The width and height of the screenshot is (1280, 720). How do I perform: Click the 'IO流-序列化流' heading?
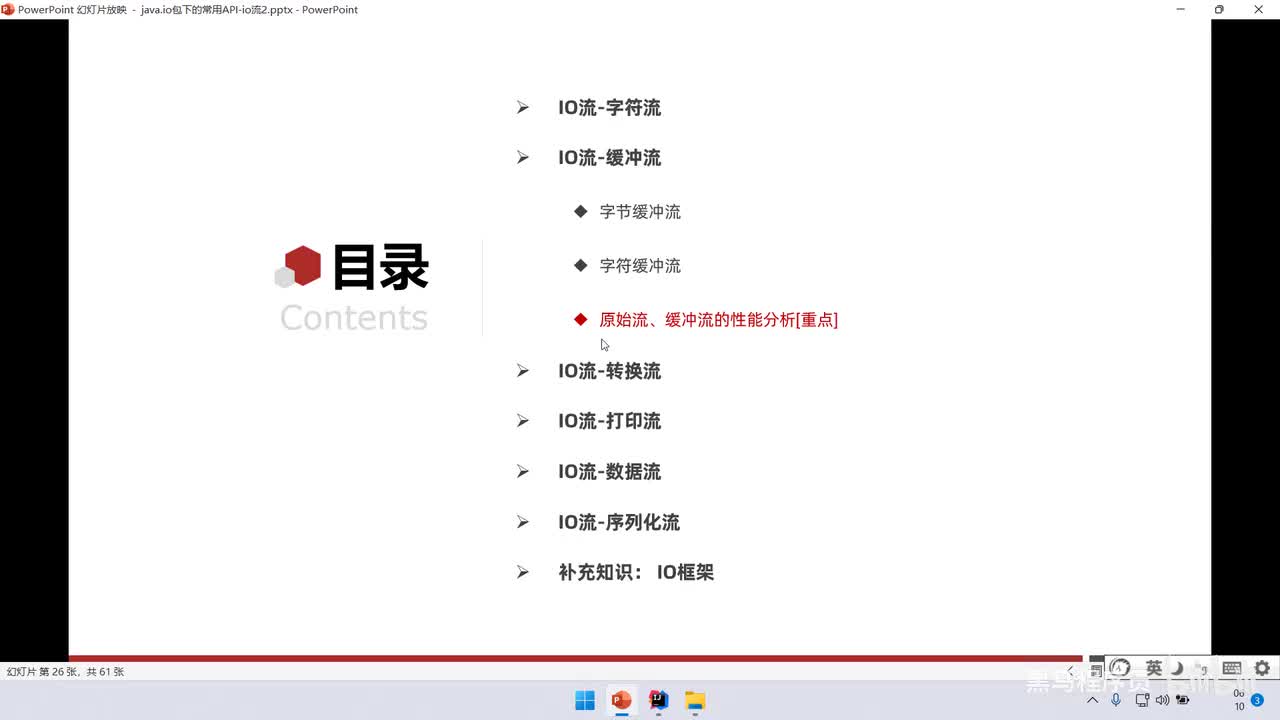pyautogui.click(x=618, y=522)
